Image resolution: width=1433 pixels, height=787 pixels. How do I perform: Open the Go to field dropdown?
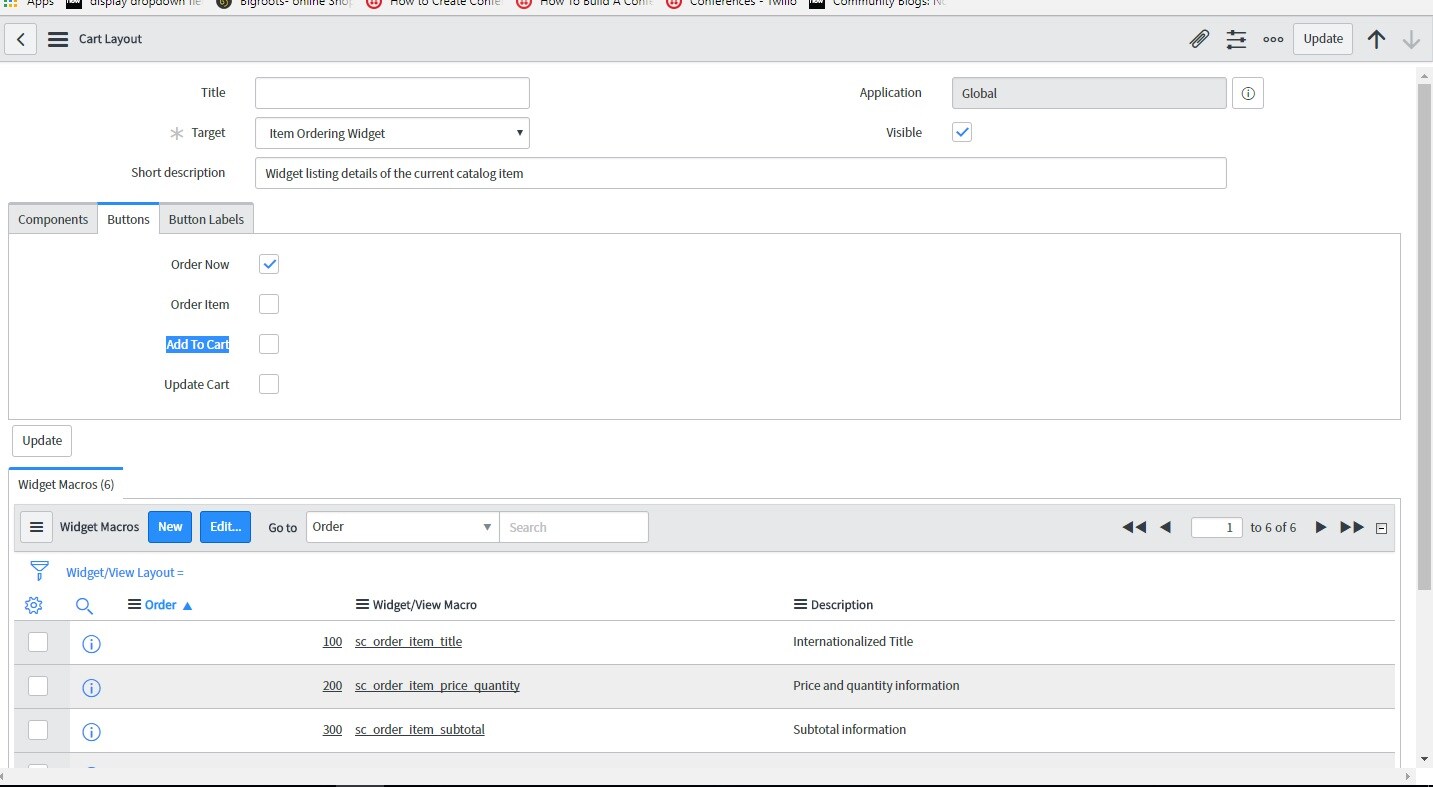(x=403, y=527)
